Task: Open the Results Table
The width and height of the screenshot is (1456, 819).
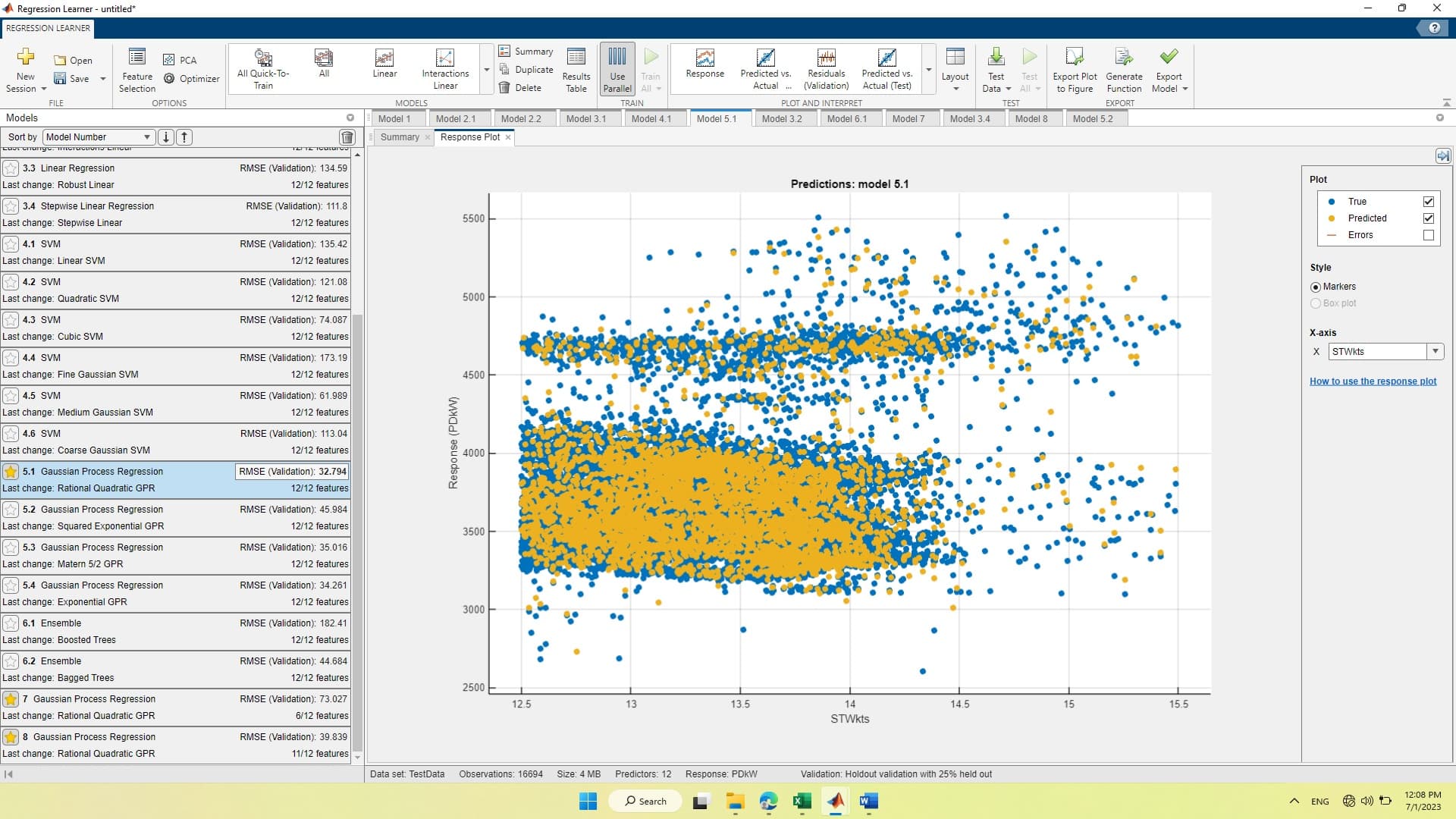Action: point(576,70)
